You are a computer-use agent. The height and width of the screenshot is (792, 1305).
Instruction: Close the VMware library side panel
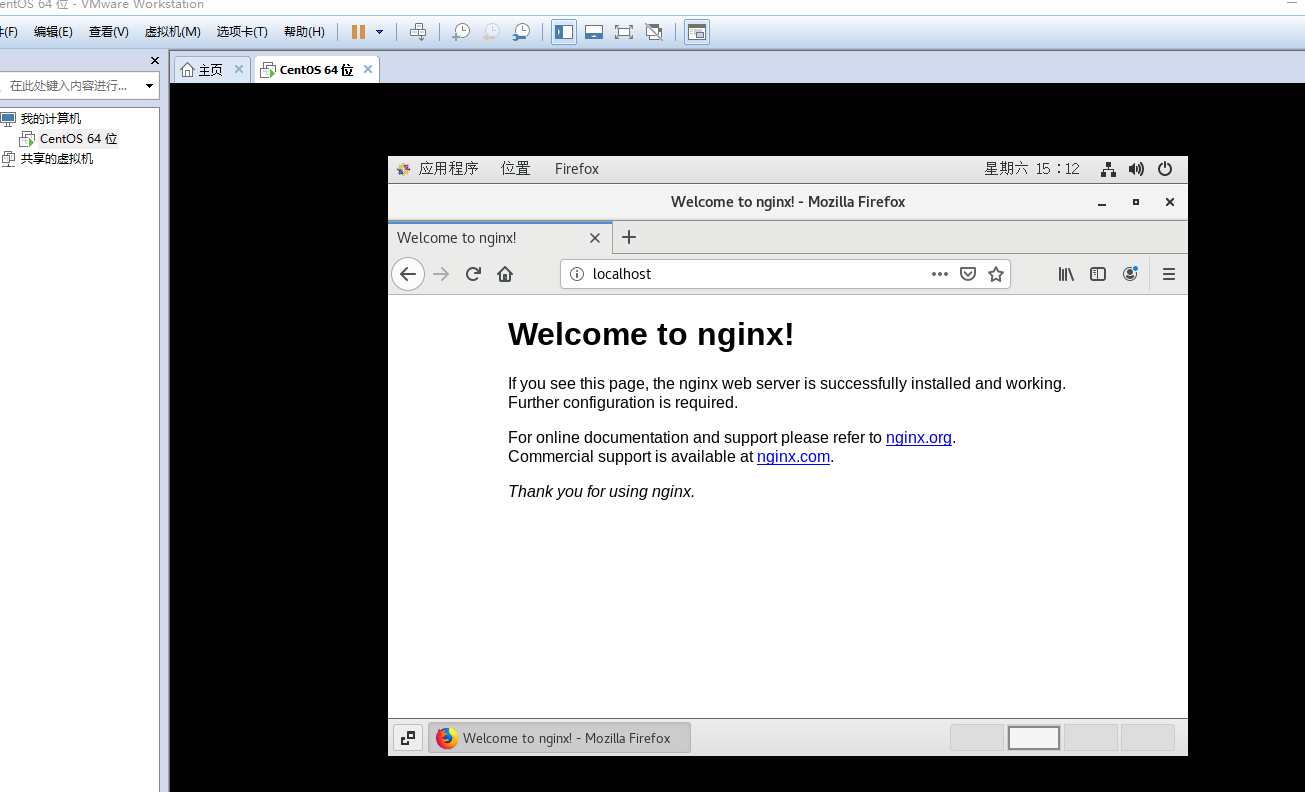155,61
